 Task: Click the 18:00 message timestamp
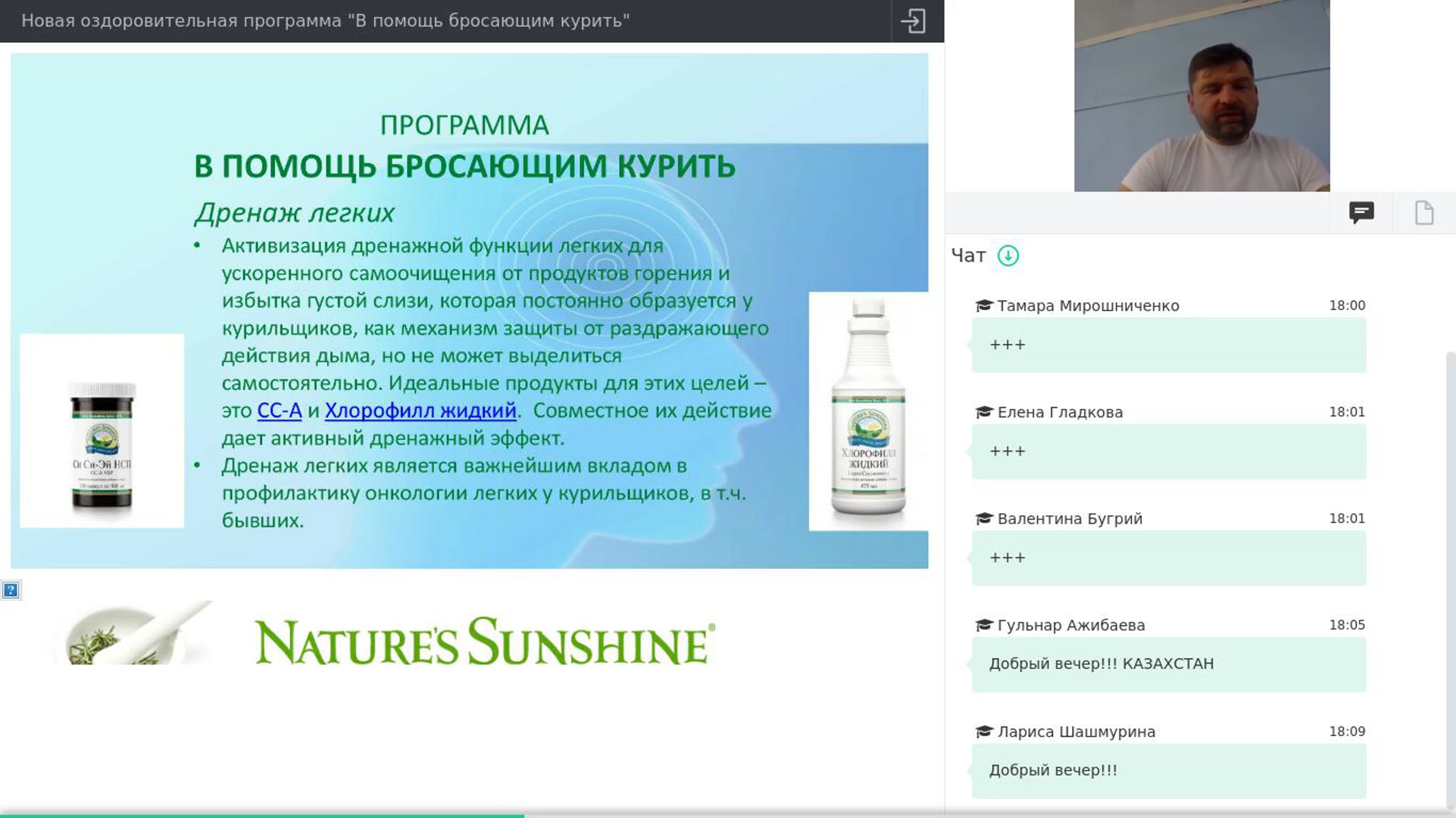coord(1347,306)
